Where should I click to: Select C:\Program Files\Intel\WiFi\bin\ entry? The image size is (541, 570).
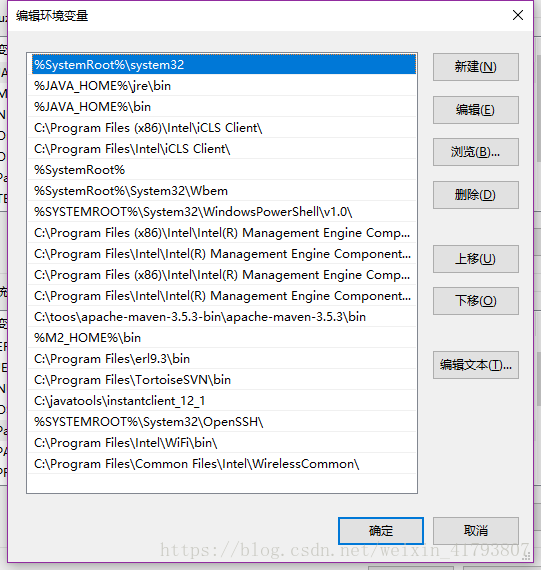click(222, 443)
